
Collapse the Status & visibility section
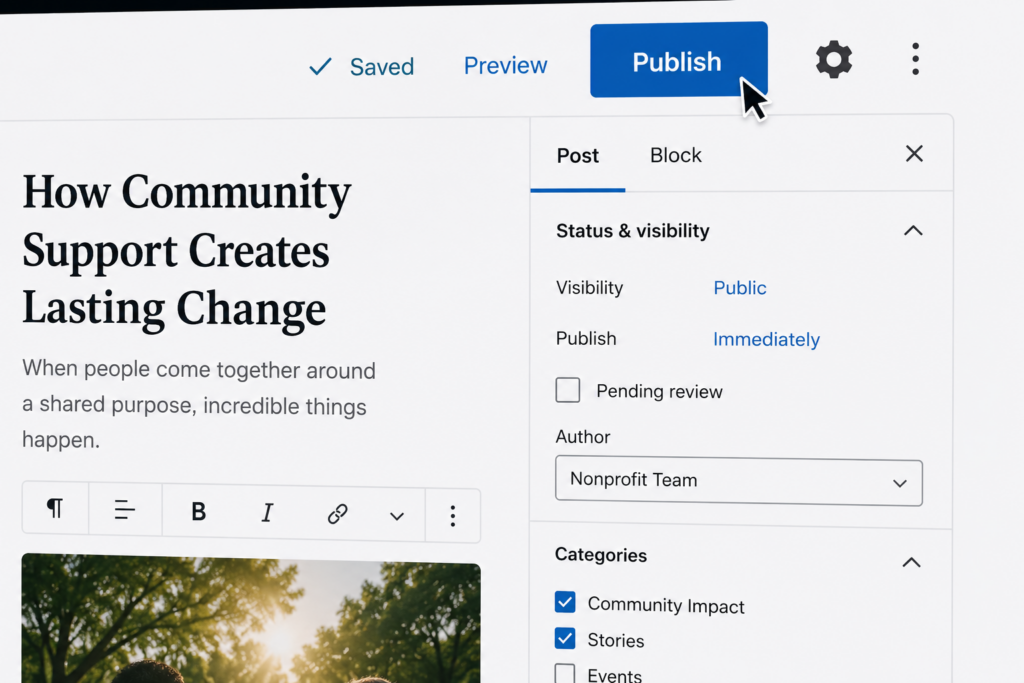(913, 230)
